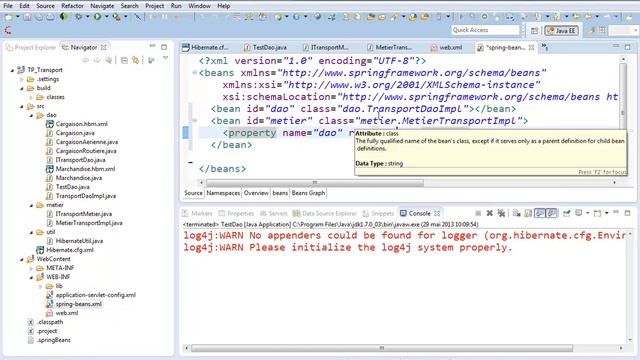Viewport: 640px width, 360px height.
Task: Collapse the beans element fold marker
Action: point(195,73)
